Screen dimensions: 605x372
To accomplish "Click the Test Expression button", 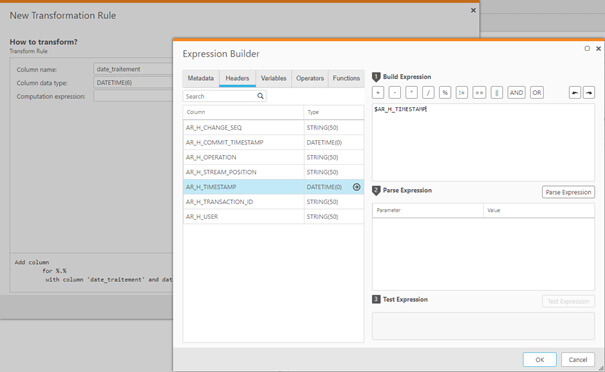I will [x=568, y=301].
